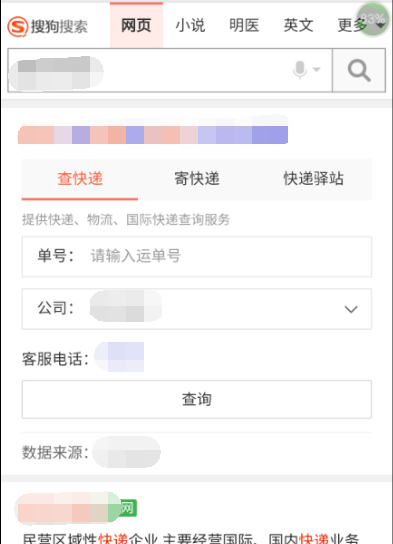Click the magnifying glass search button
This screenshot has width=393, height=544.
point(359,70)
